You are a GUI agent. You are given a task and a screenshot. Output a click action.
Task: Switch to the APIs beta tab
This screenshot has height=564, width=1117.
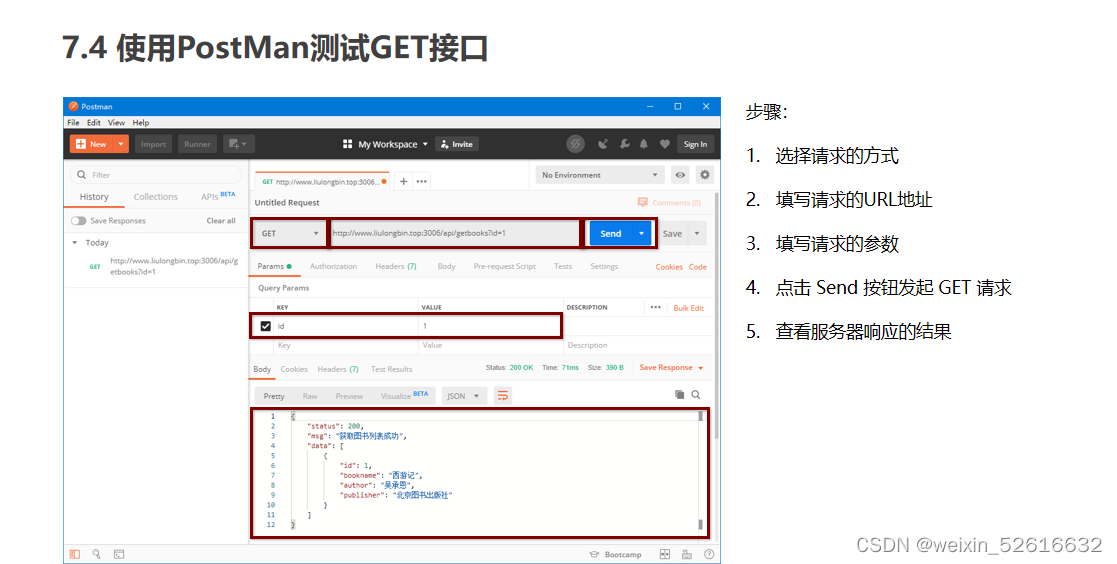[217, 196]
